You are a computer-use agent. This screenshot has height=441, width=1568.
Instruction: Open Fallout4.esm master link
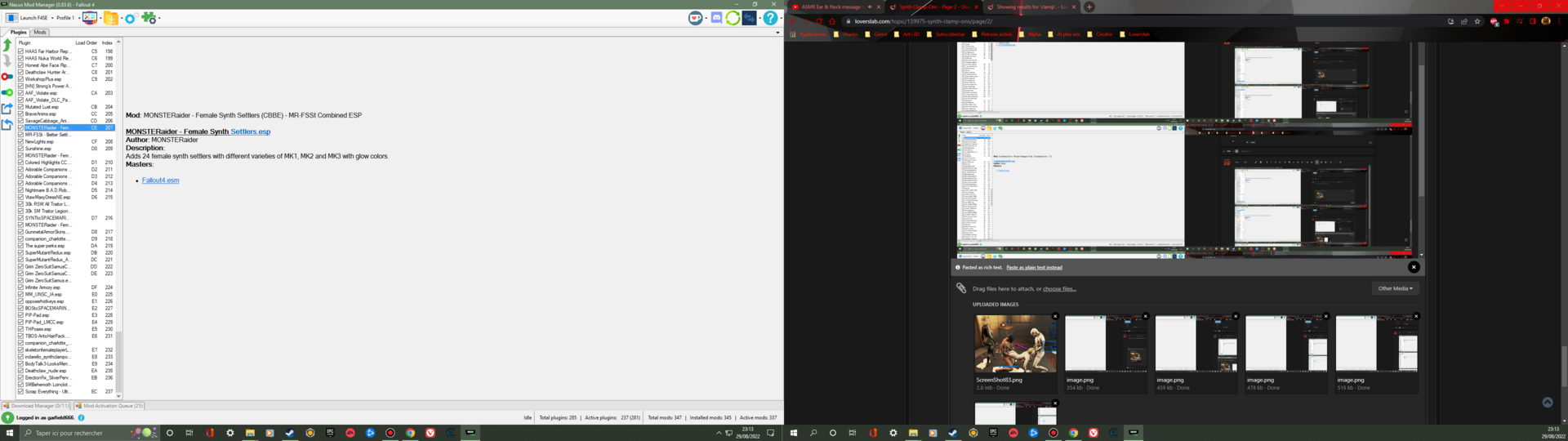[160, 180]
